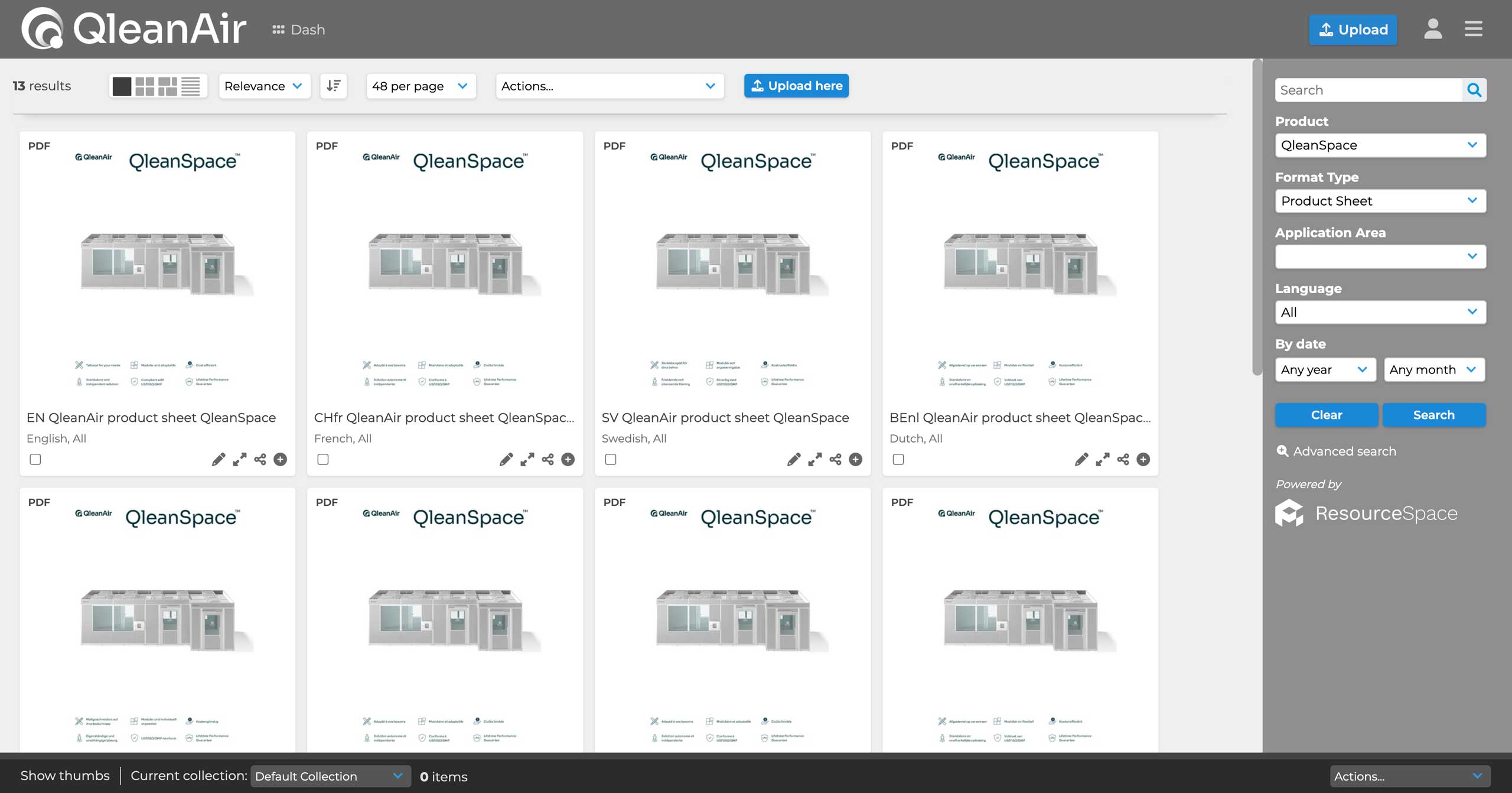Preview fullscreen EN QleanSpace product sheet
Viewport: 1512px width, 793px height.
tap(239, 459)
